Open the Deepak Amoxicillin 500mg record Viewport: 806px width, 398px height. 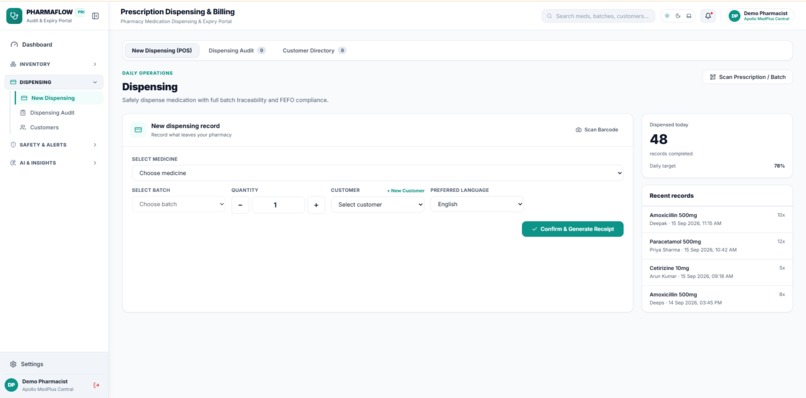(717, 220)
